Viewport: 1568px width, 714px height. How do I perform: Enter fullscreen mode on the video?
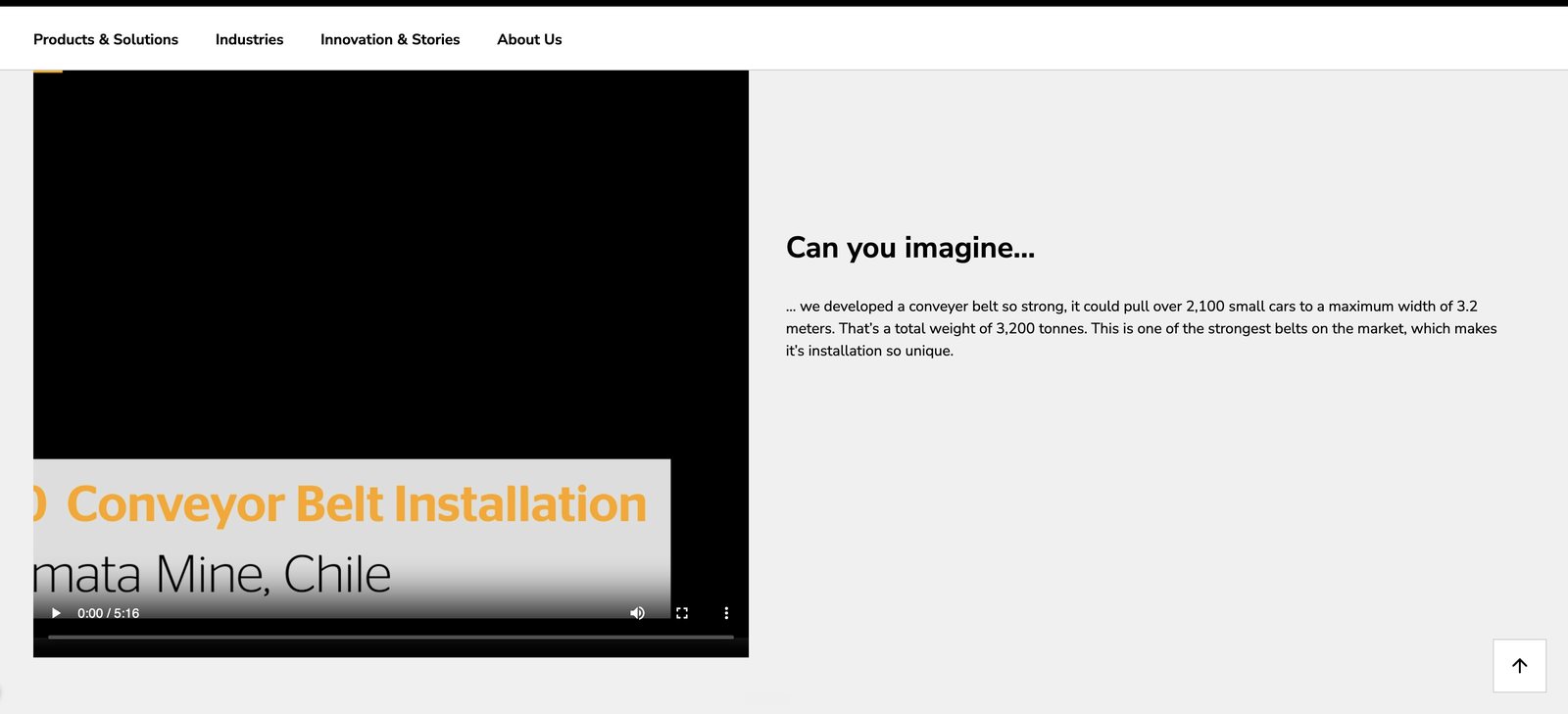(x=682, y=613)
